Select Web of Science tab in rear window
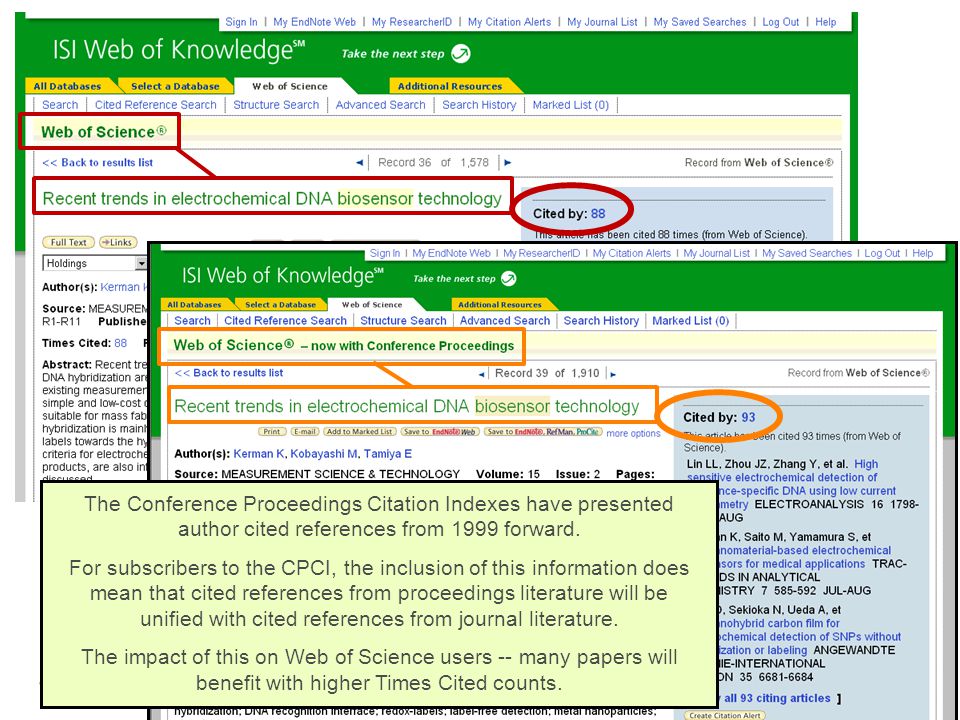Viewport: 960px width, 720px height. pyautogui.click(x=290, y=86)
